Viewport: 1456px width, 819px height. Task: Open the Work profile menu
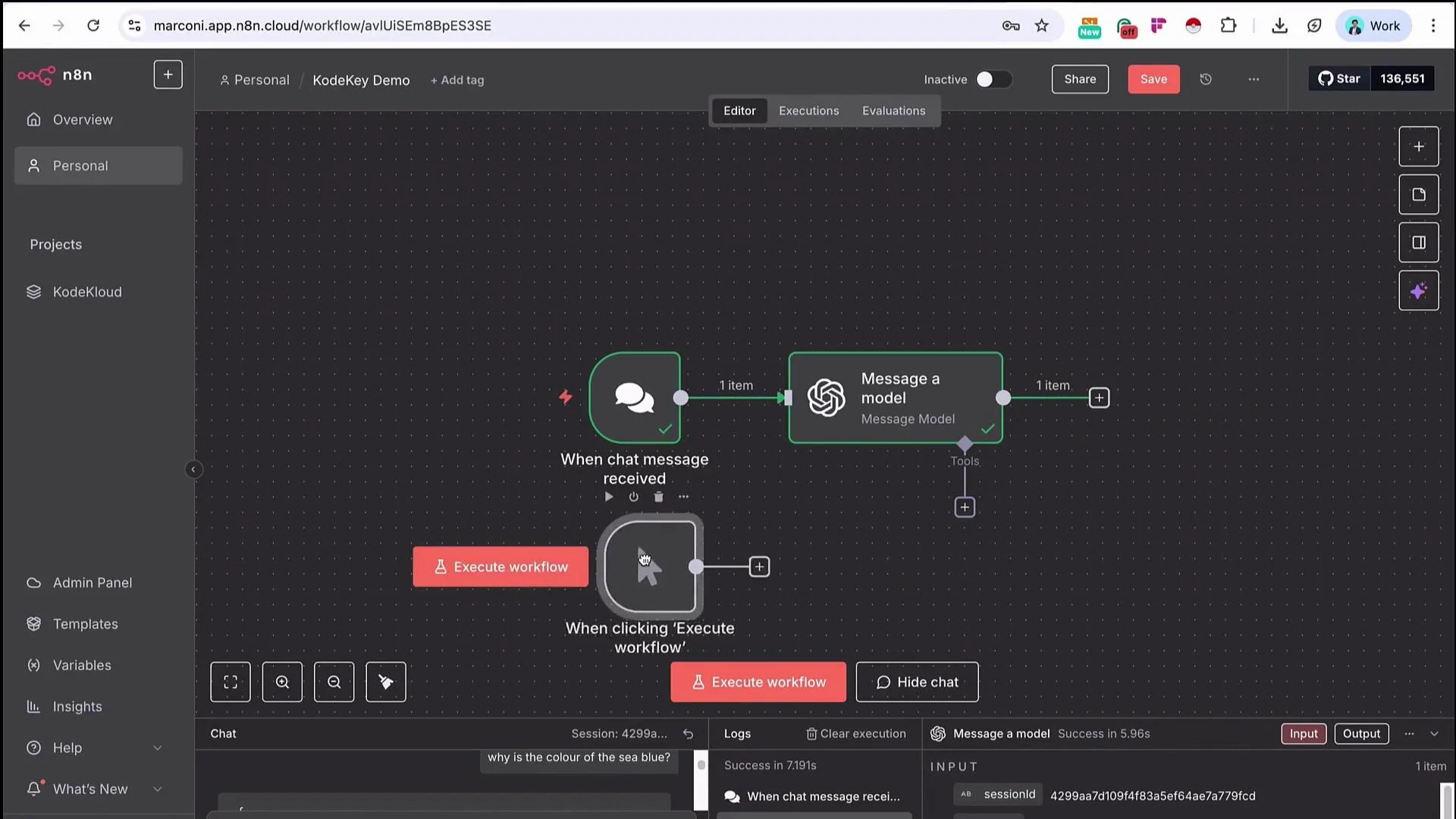pyautogui.click(x=1373, y=26)
